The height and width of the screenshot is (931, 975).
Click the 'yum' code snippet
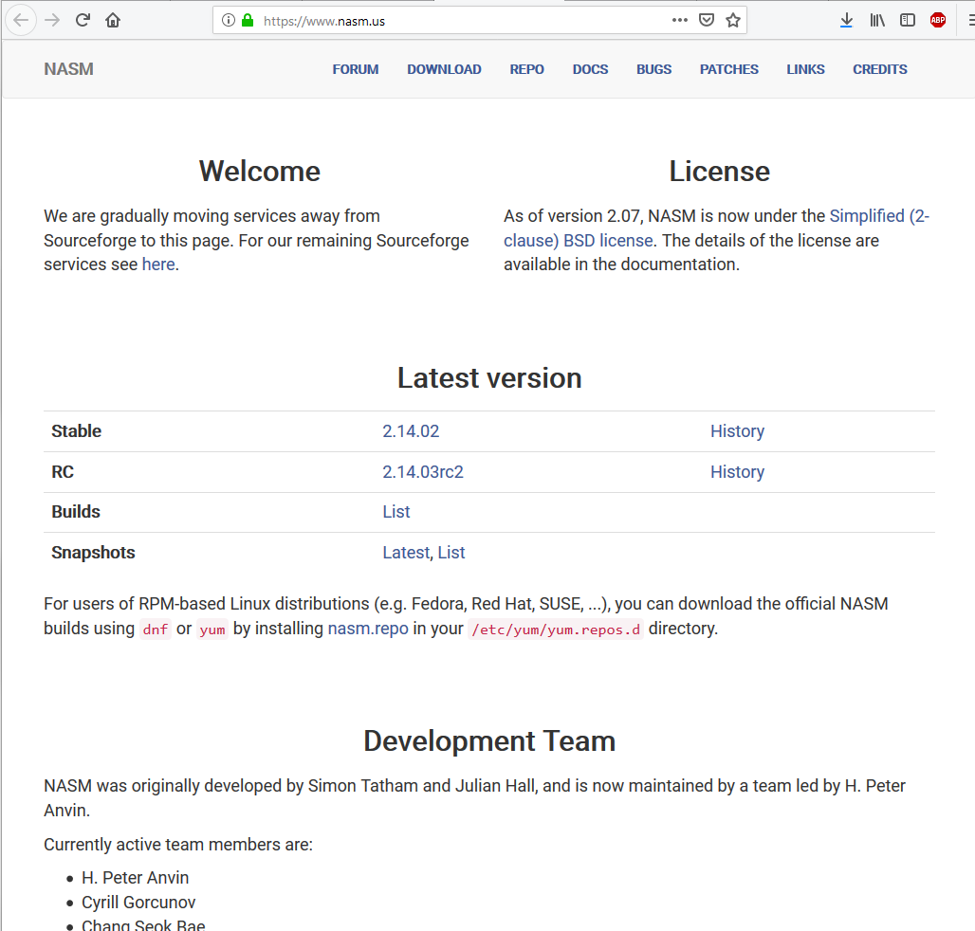point(212,629)
